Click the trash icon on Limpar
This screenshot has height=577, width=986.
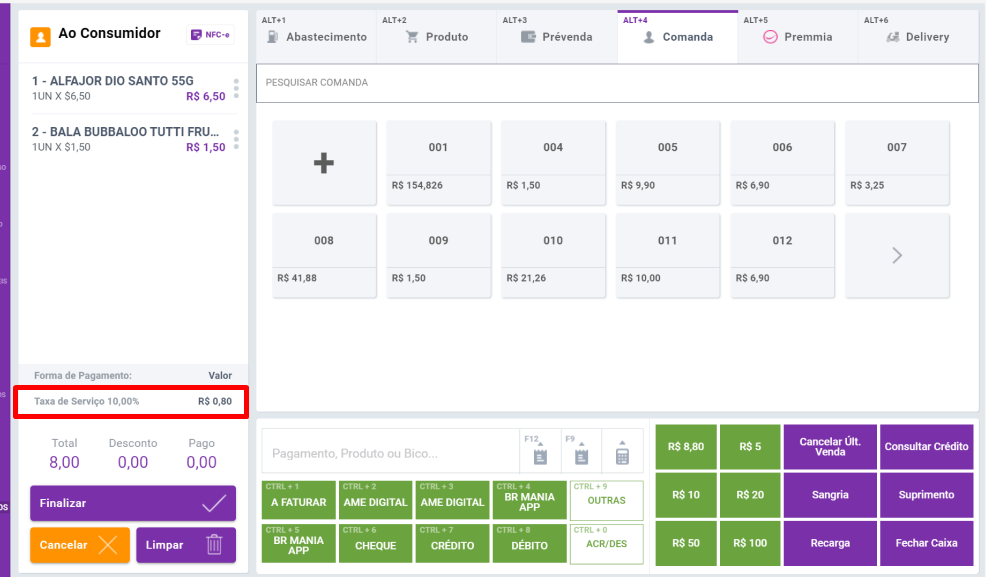click(x=214, y=545)
